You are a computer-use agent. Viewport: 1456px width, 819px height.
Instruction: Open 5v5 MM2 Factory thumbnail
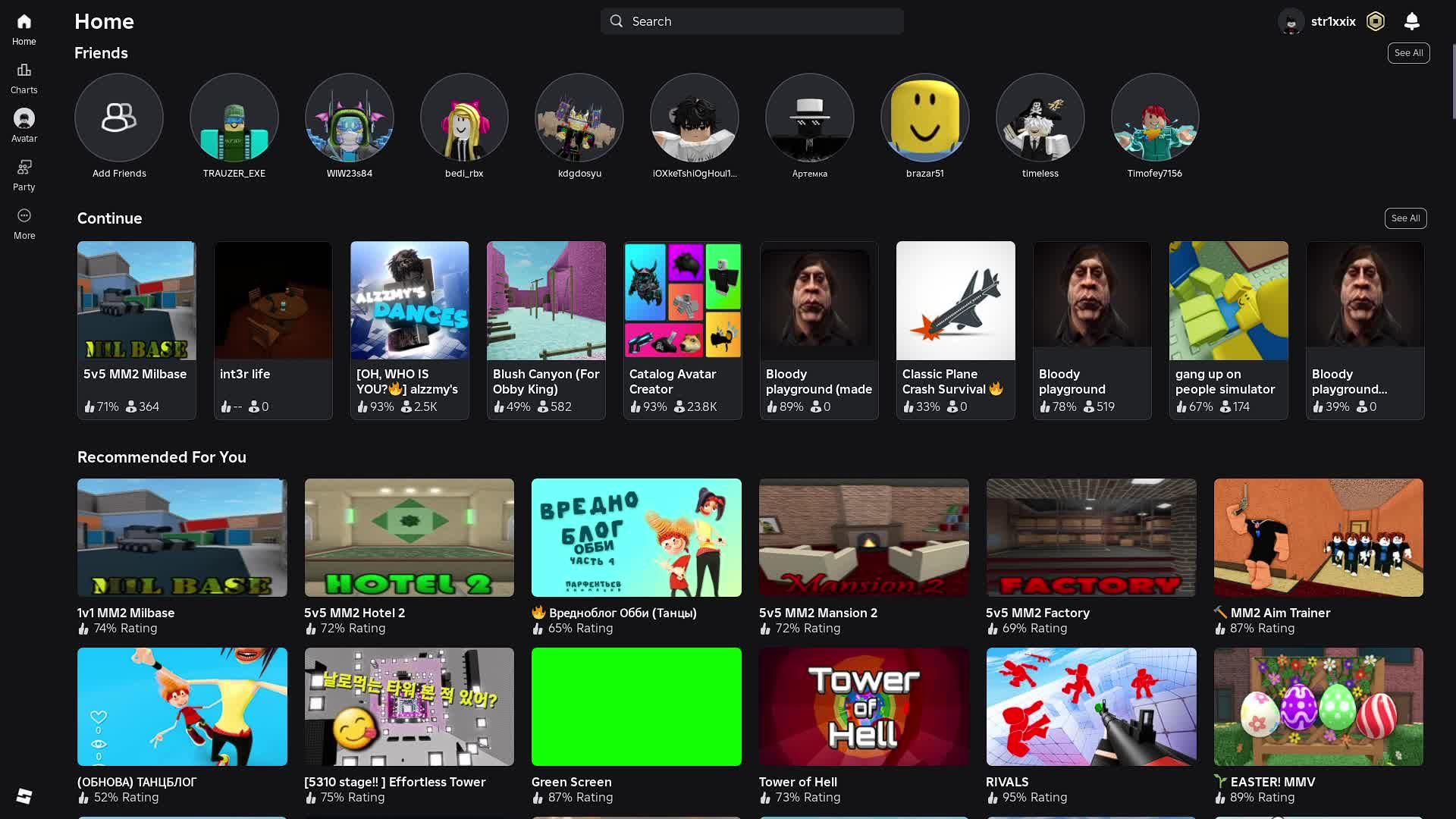click(x=1091, y=538)
